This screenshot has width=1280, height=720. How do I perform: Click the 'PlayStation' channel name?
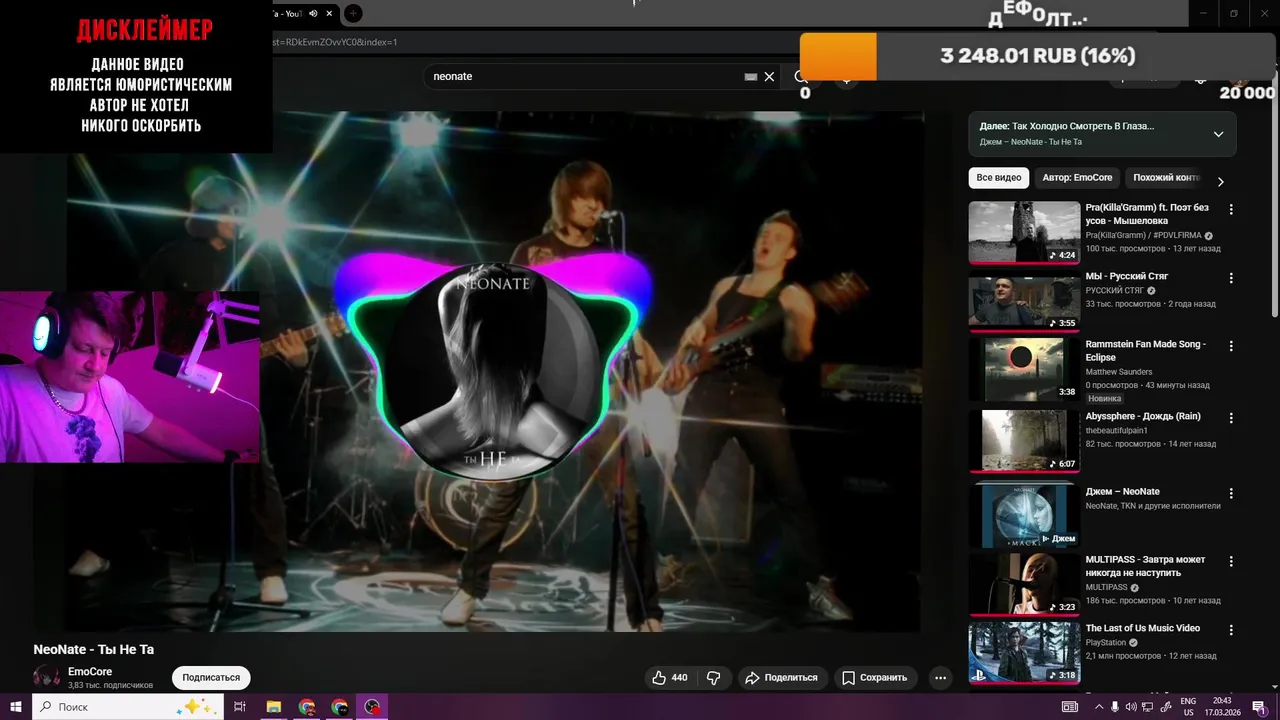coord(1106,642)
